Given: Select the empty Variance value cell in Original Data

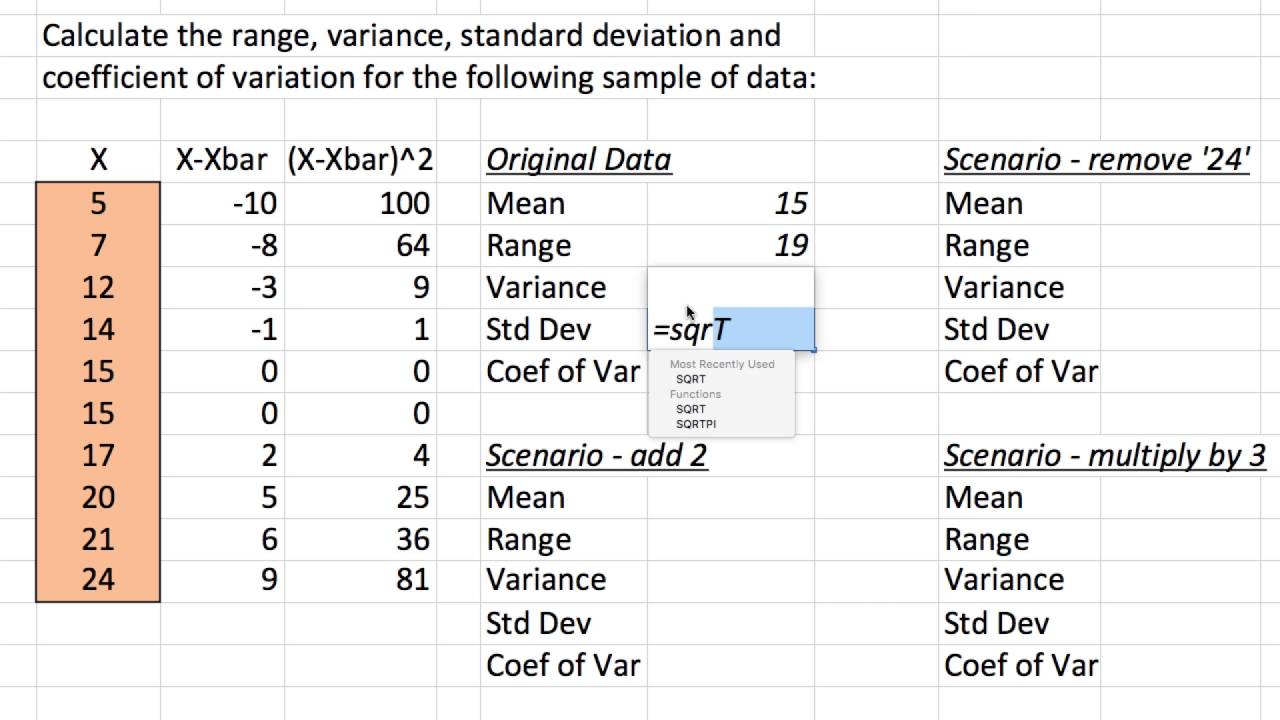Looking at the screenshot, I should tap(731, 287).
